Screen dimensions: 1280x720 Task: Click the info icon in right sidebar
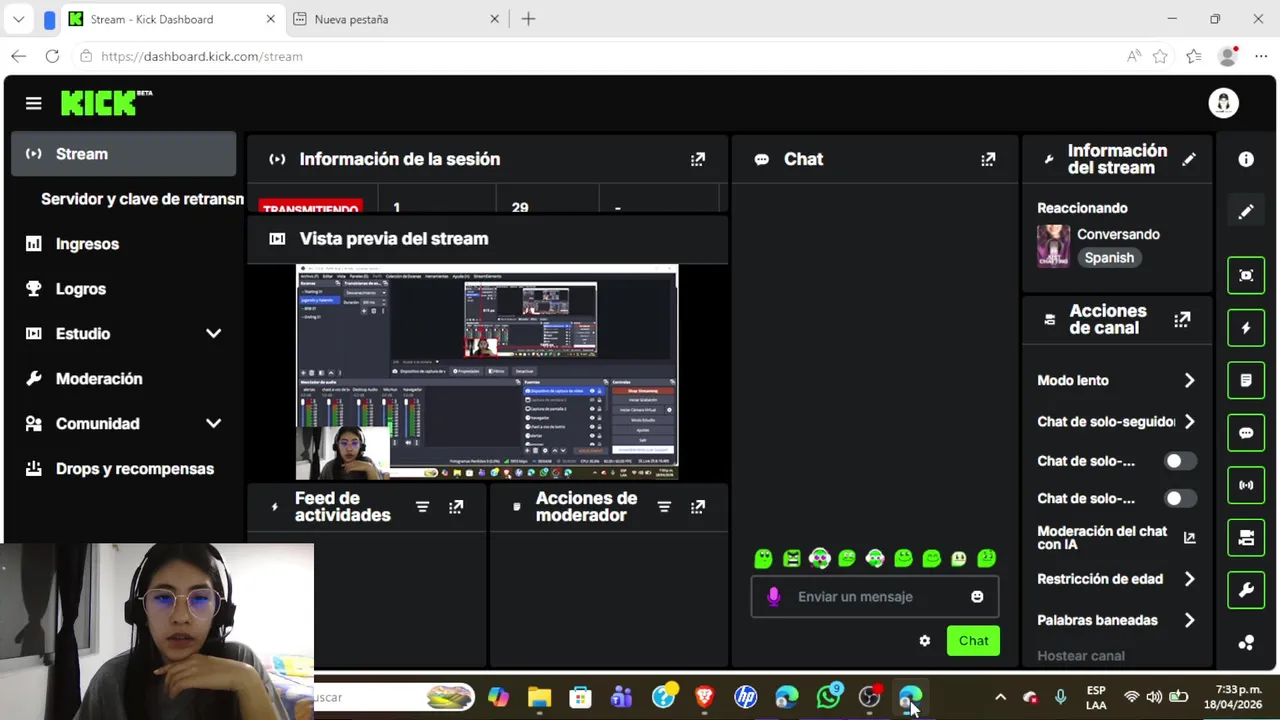pyautogui.click(x=1246, y=159)
